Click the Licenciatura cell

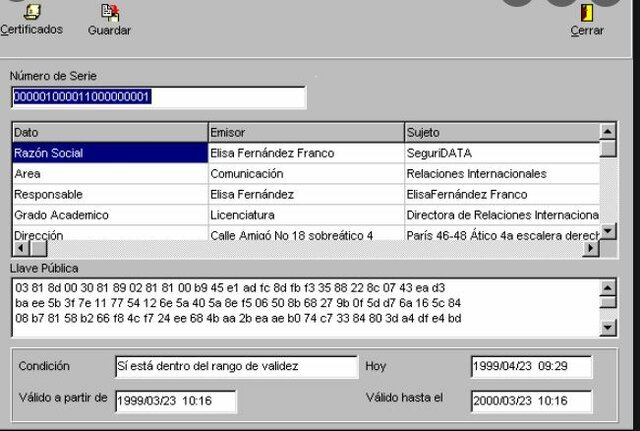pyautogui.click(x=306, y=215)
